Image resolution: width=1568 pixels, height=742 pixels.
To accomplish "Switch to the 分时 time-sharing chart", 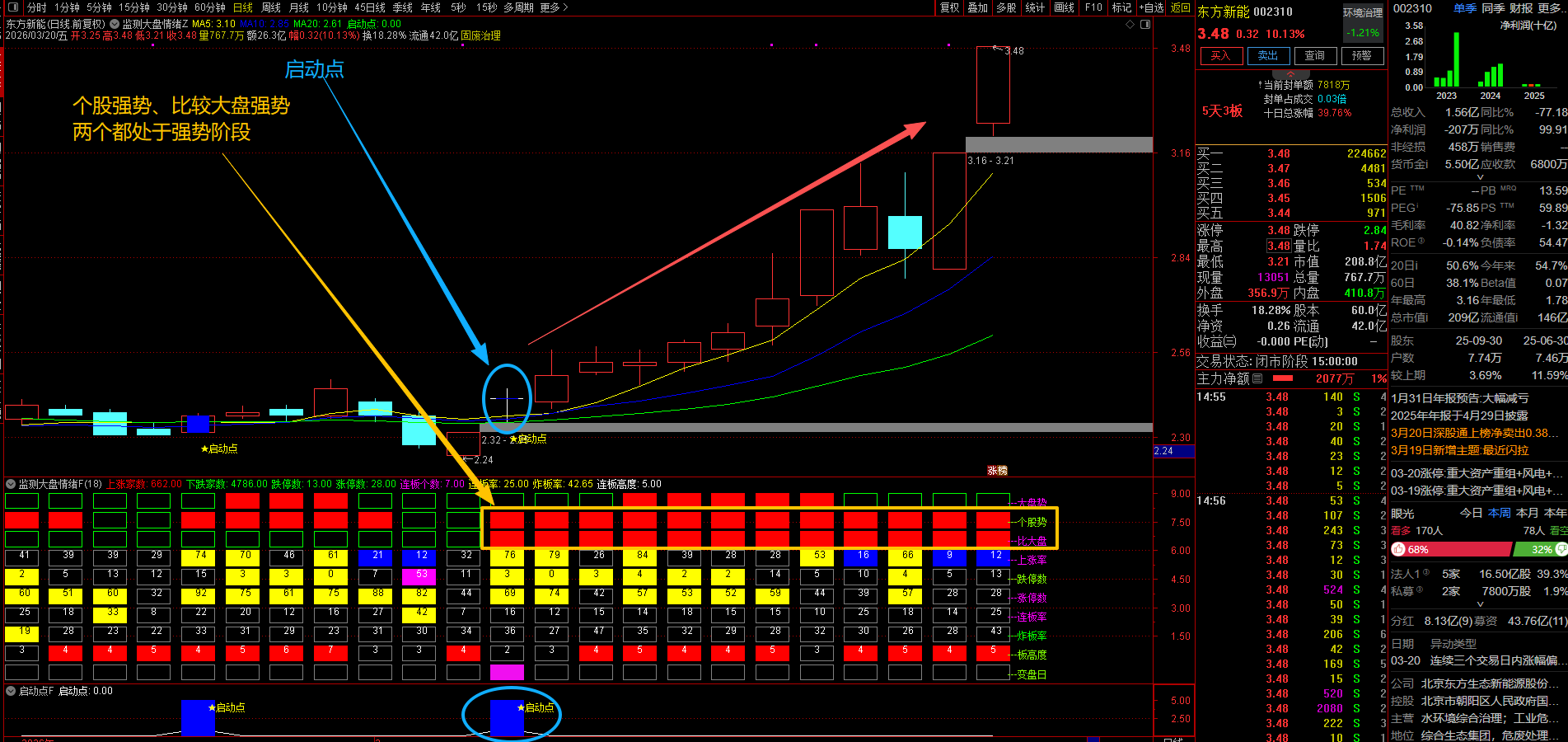I will click(x=36, y=7).
